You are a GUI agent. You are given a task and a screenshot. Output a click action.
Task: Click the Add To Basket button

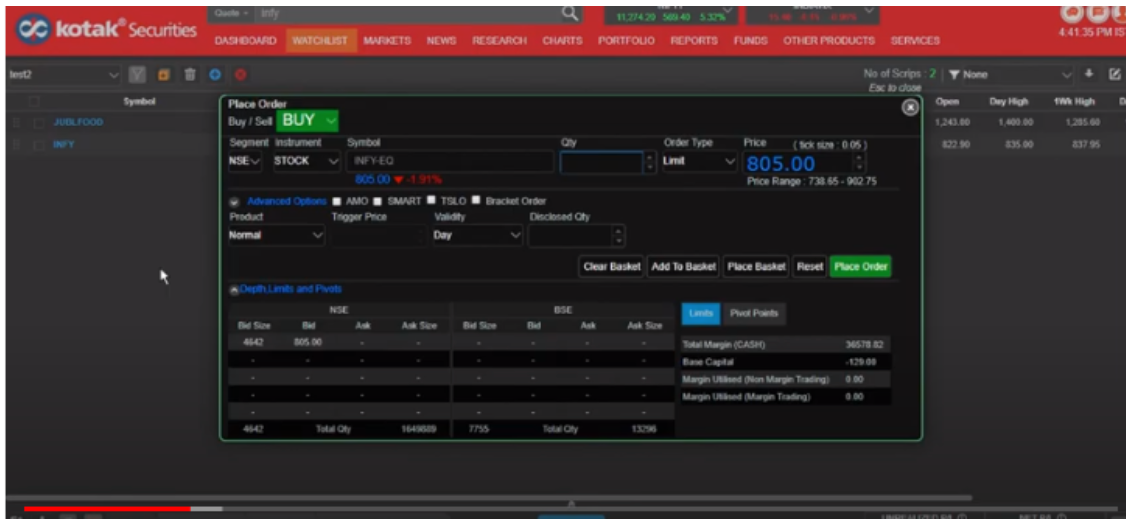tap(683, 267)
